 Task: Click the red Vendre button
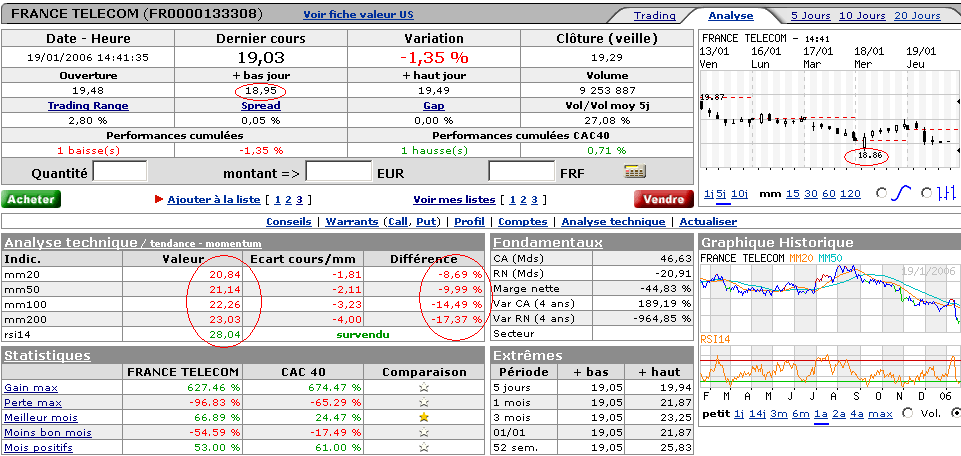664,199
